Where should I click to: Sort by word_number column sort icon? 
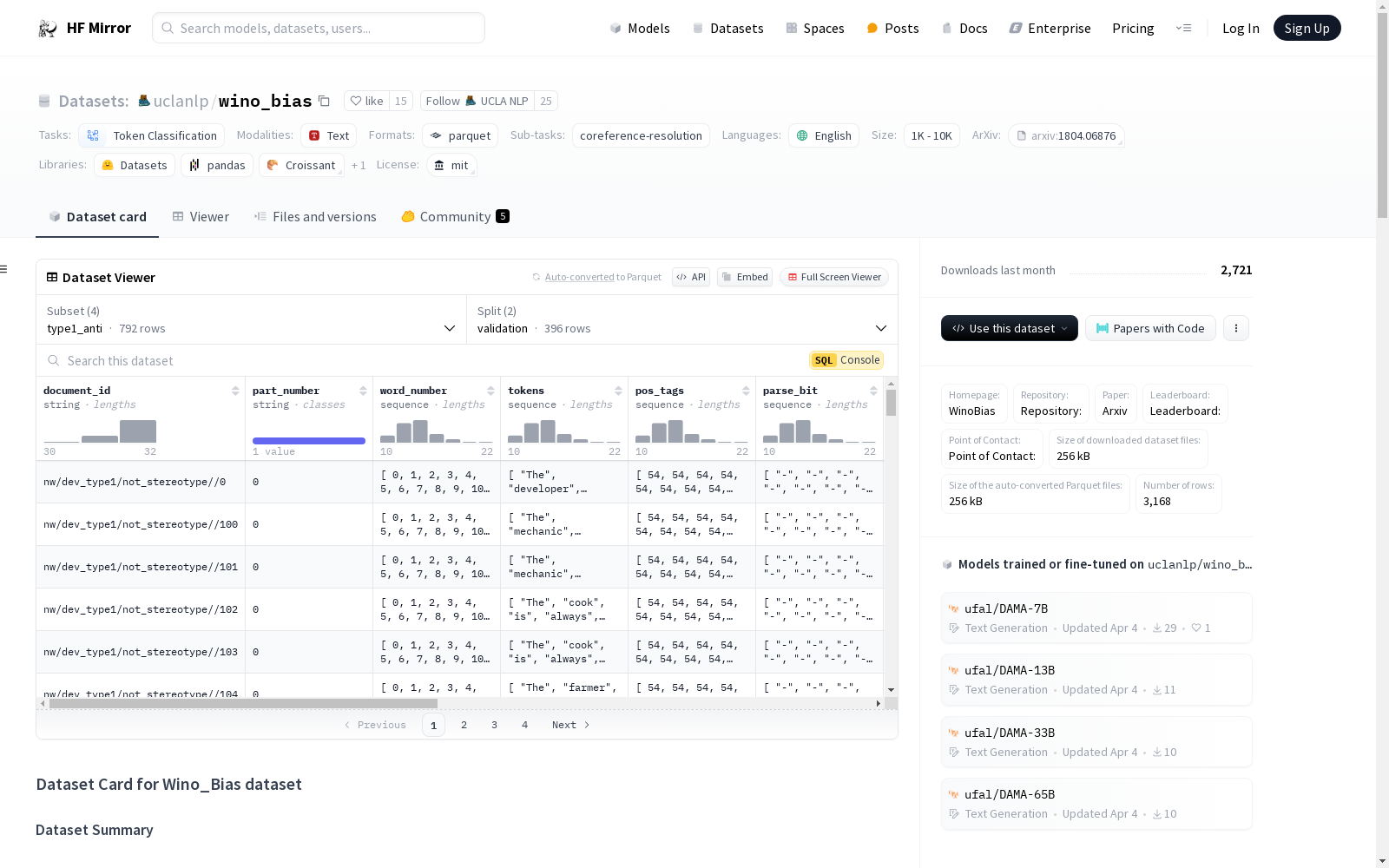point(490,391)
